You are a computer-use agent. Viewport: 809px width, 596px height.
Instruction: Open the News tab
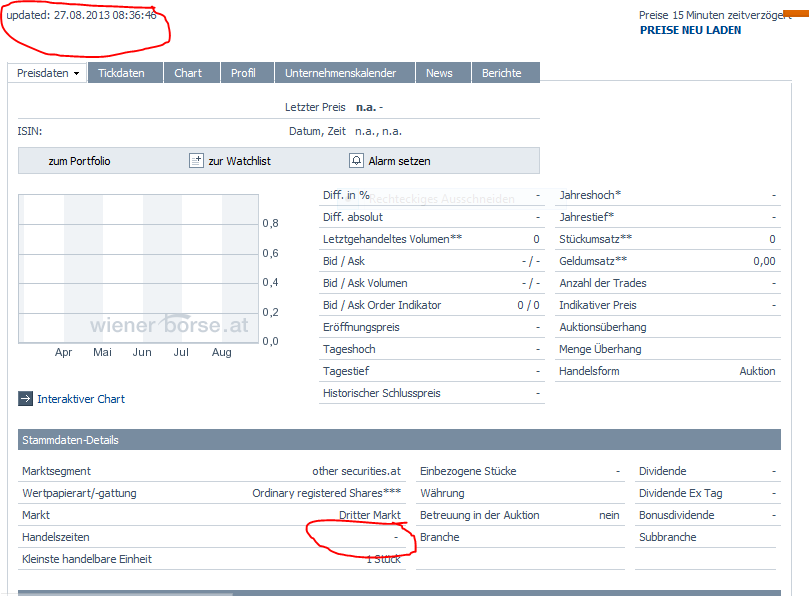point(442,73)
